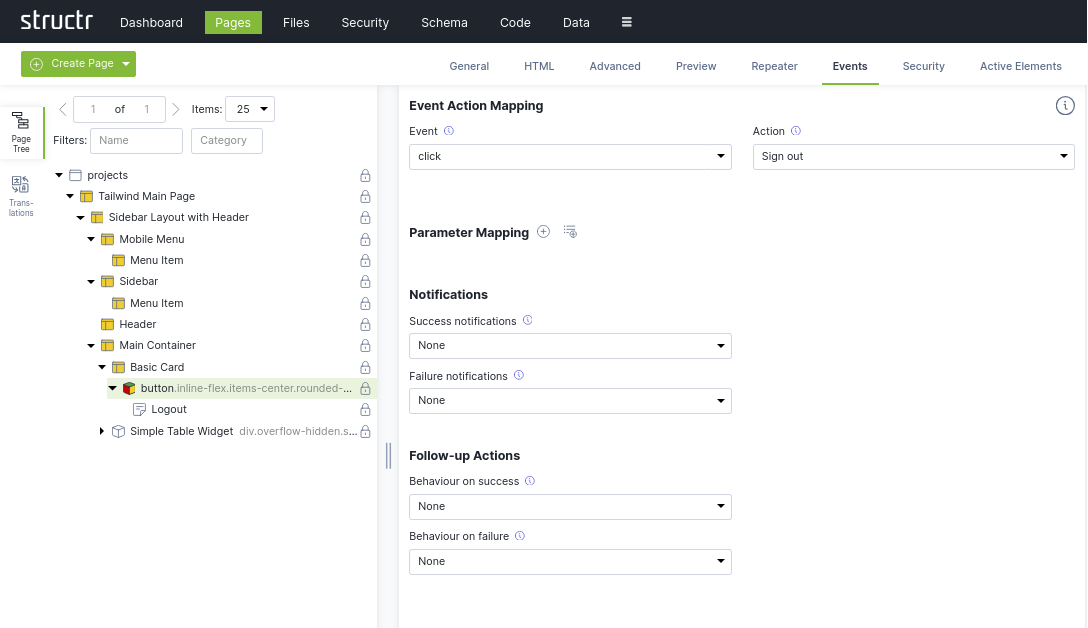Open the Schema menu in top bar

click(x=443, y=22)
